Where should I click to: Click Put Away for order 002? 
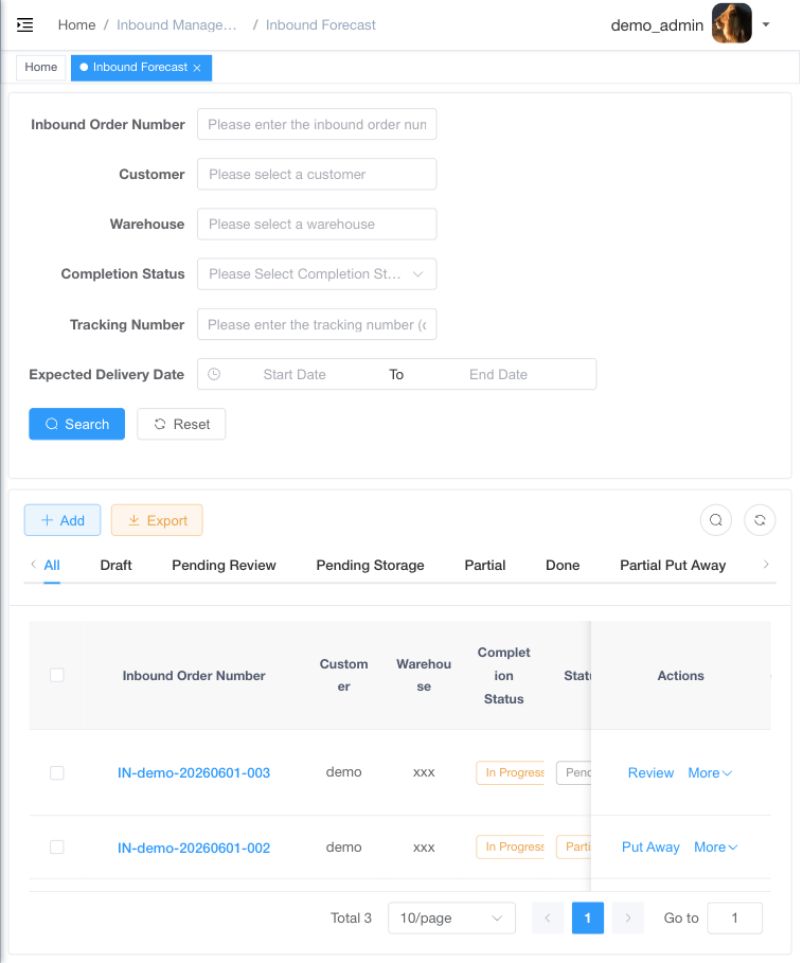[x=650, y=847]
